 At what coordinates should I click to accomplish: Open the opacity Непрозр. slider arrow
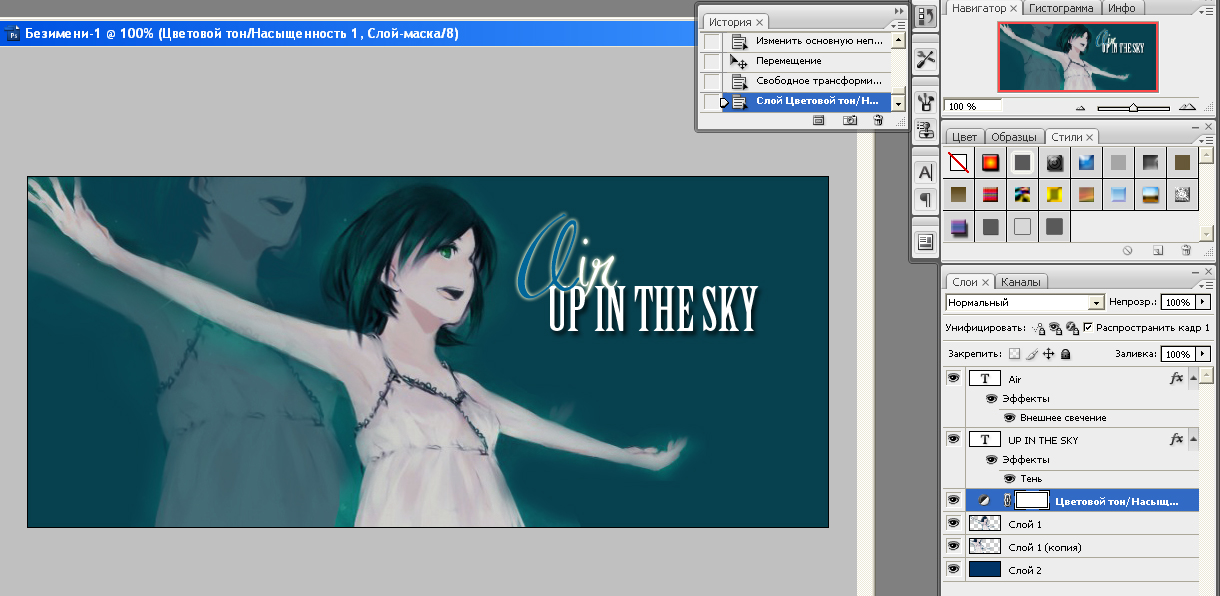click(1202, 302)
